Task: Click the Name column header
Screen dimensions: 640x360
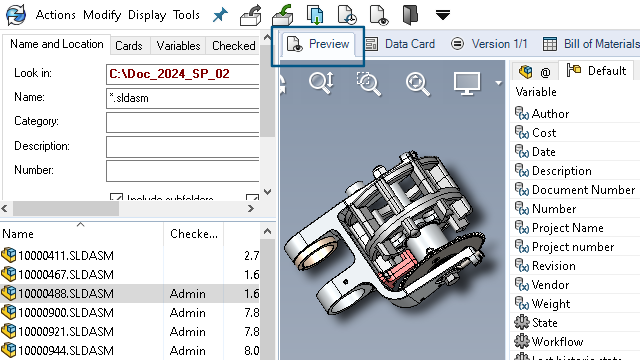Action: (x=18, y=234)
